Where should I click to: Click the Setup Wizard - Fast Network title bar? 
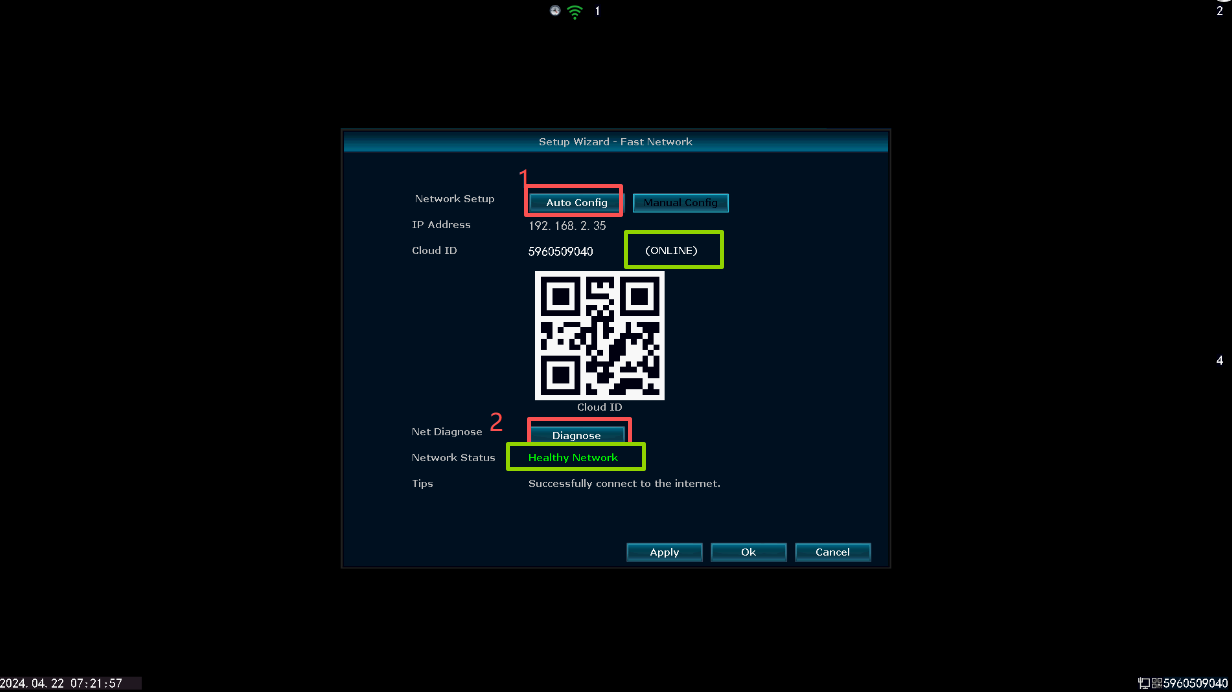pyautogui.click(x=616, y=142)
